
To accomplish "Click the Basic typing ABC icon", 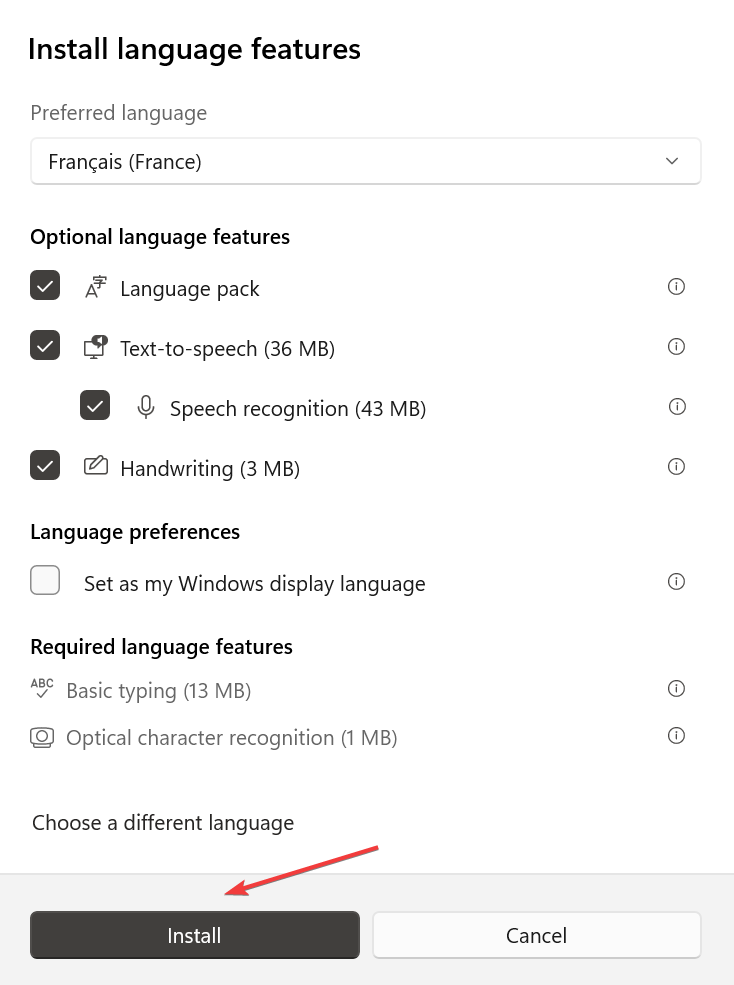I will tap(42, 689).
